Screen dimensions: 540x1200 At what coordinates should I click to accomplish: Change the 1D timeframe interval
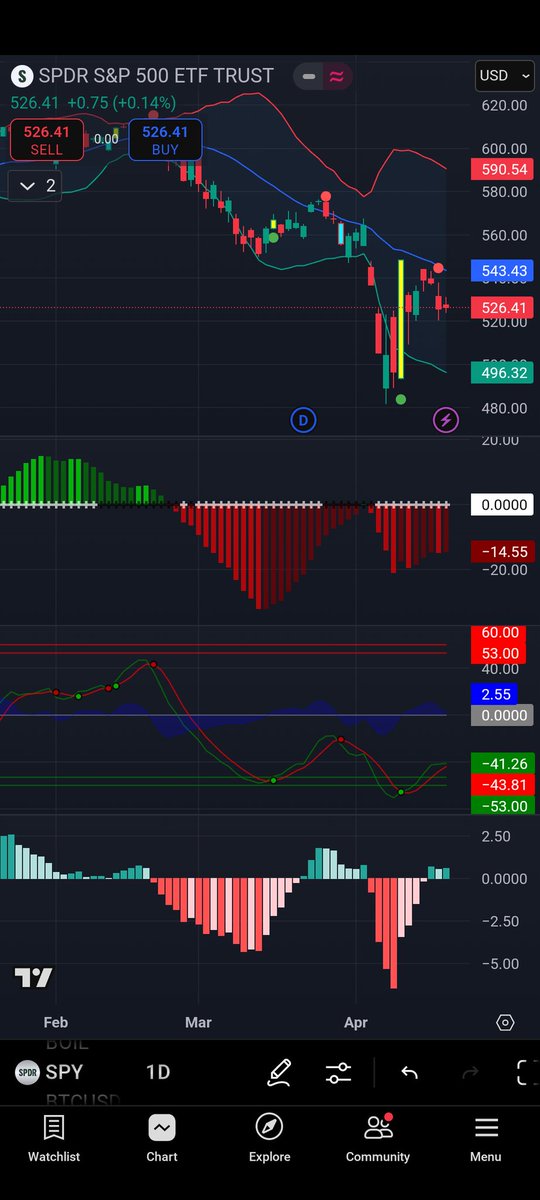pos(158,1073)
